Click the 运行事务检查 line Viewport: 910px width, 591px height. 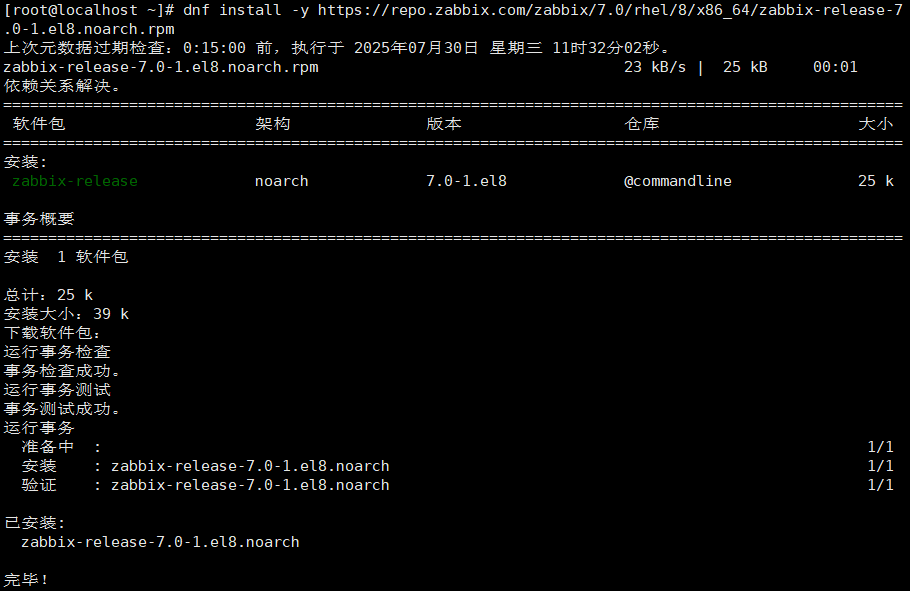pyautogui.click(x=57, y=352)
